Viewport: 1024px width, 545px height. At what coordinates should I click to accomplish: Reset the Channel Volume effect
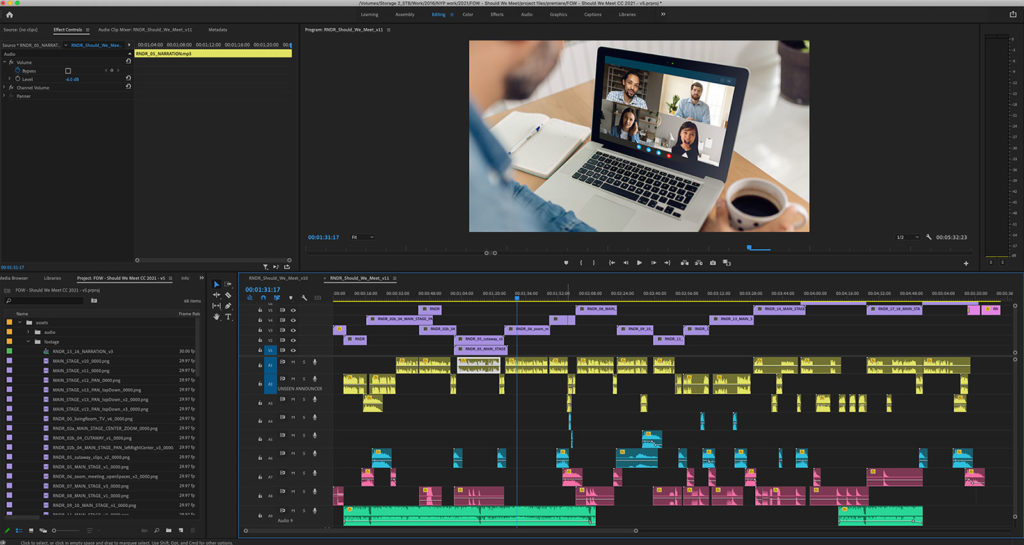(128, 87)
